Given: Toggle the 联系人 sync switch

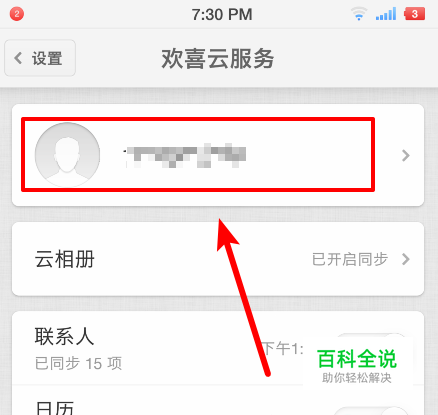Looking at the screenshot, I should [x=371, y=341].
